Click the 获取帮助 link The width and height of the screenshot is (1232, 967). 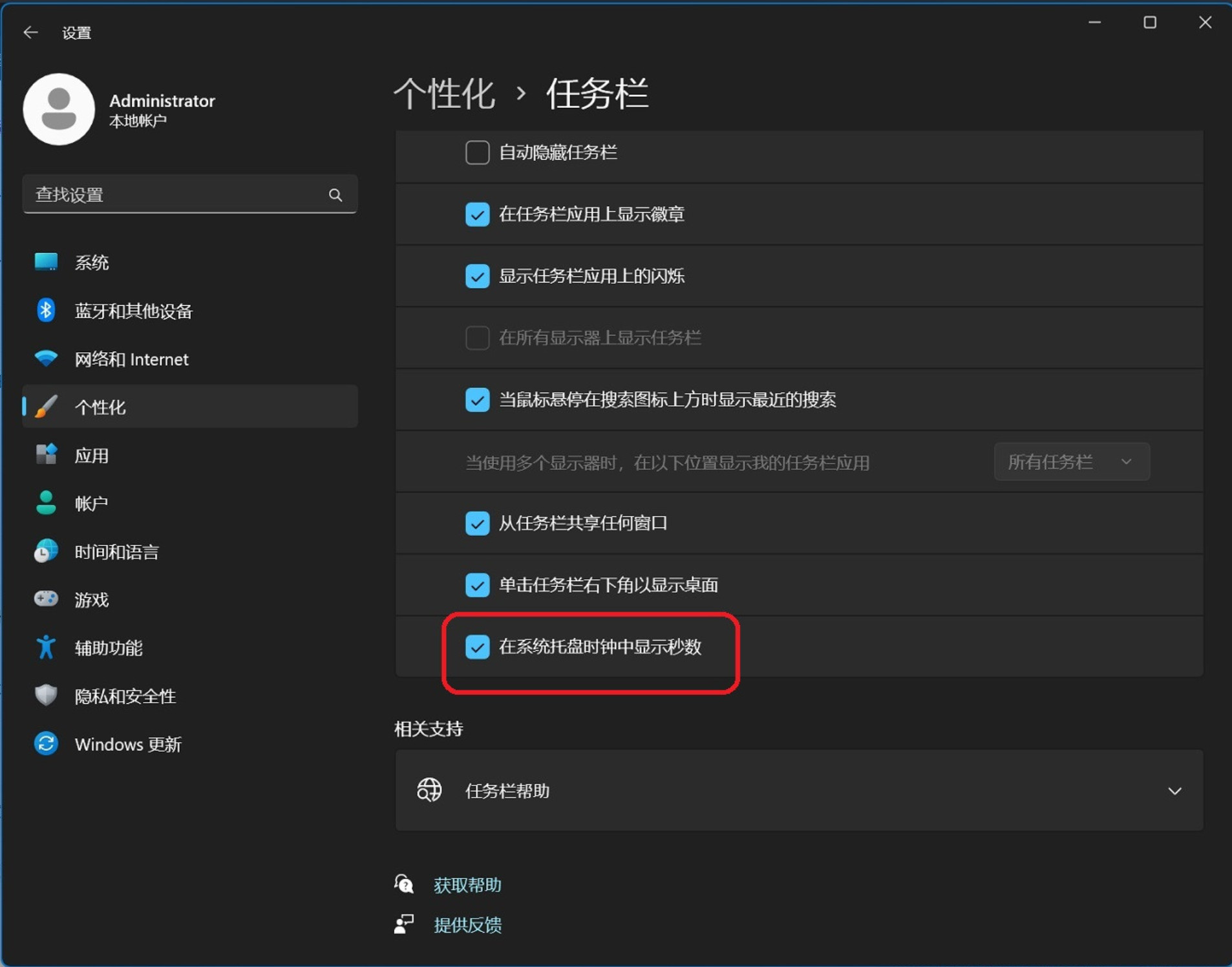click(467, 884)
